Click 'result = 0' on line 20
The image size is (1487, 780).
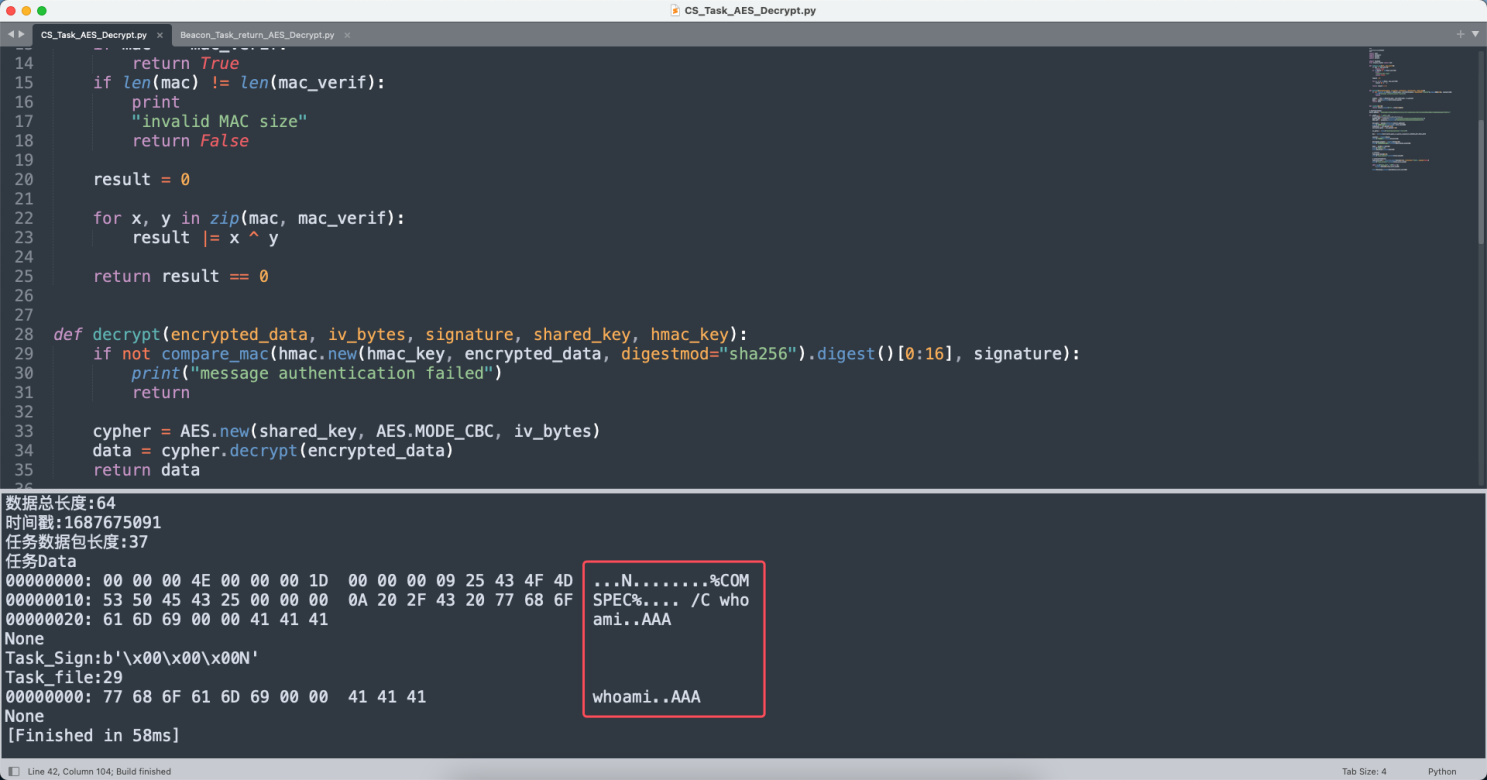click(141, 179)
